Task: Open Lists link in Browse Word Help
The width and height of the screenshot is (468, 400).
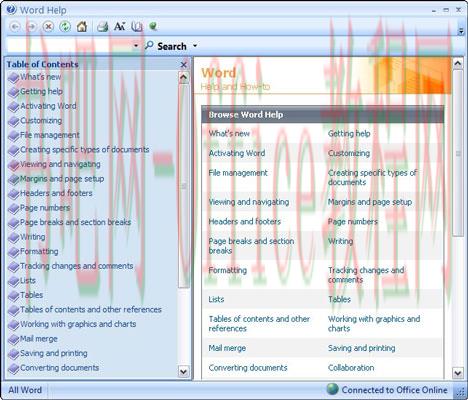Action: [216, 299]
